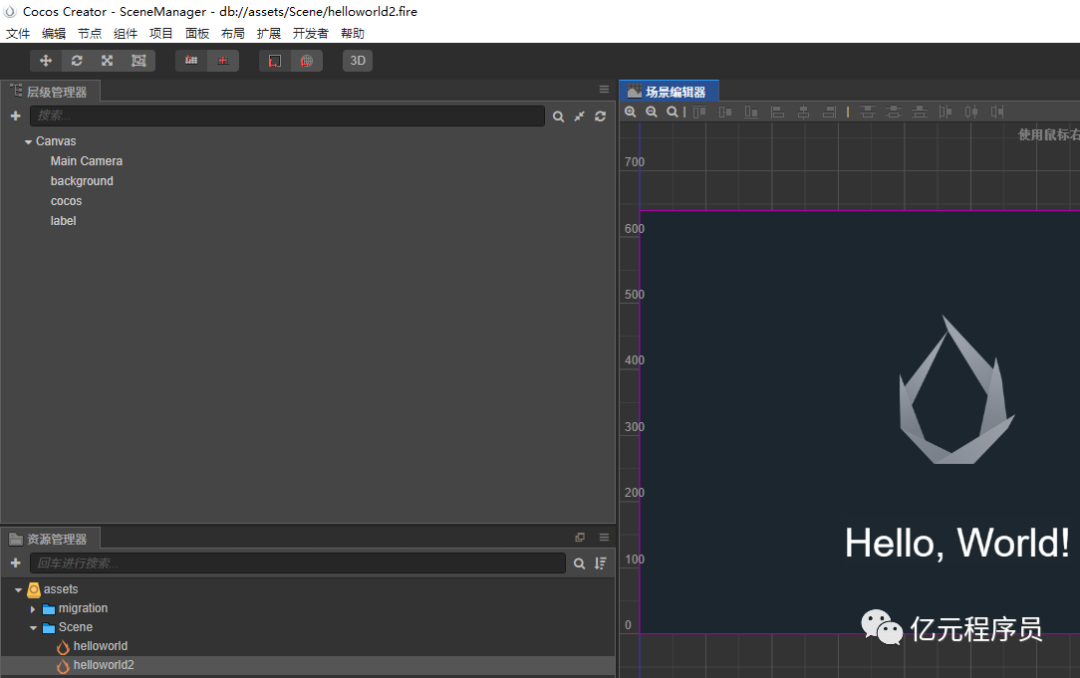
Task: Open the 帮助 menu
Action: tap(353, 33)
